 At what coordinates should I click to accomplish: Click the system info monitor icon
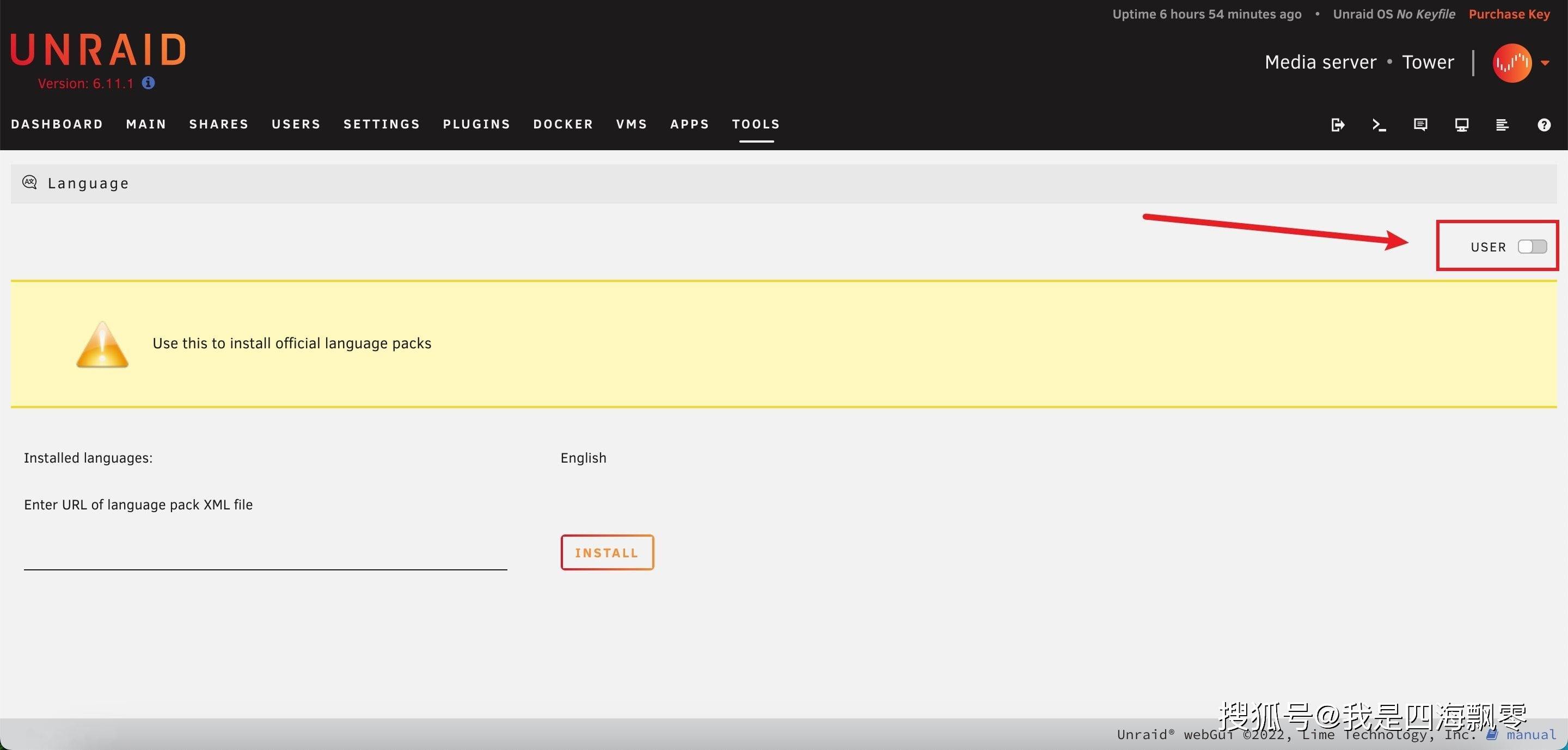click(1461, 125)
